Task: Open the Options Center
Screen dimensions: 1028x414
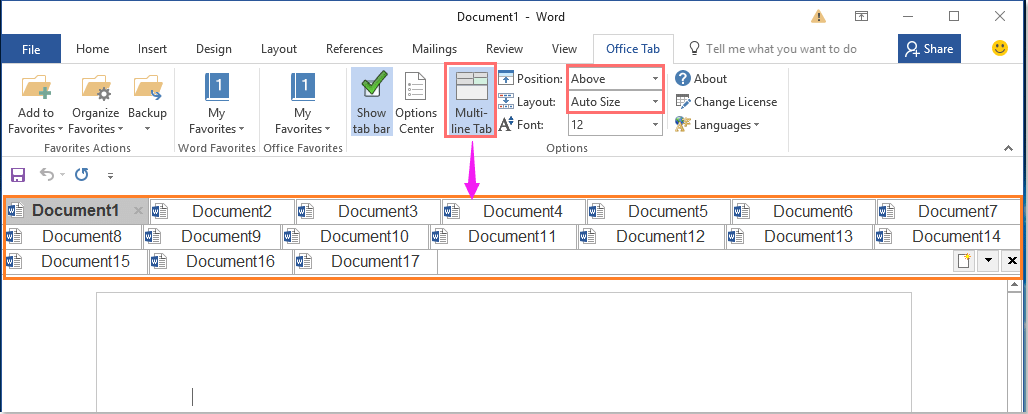Action: pos(416,102)
